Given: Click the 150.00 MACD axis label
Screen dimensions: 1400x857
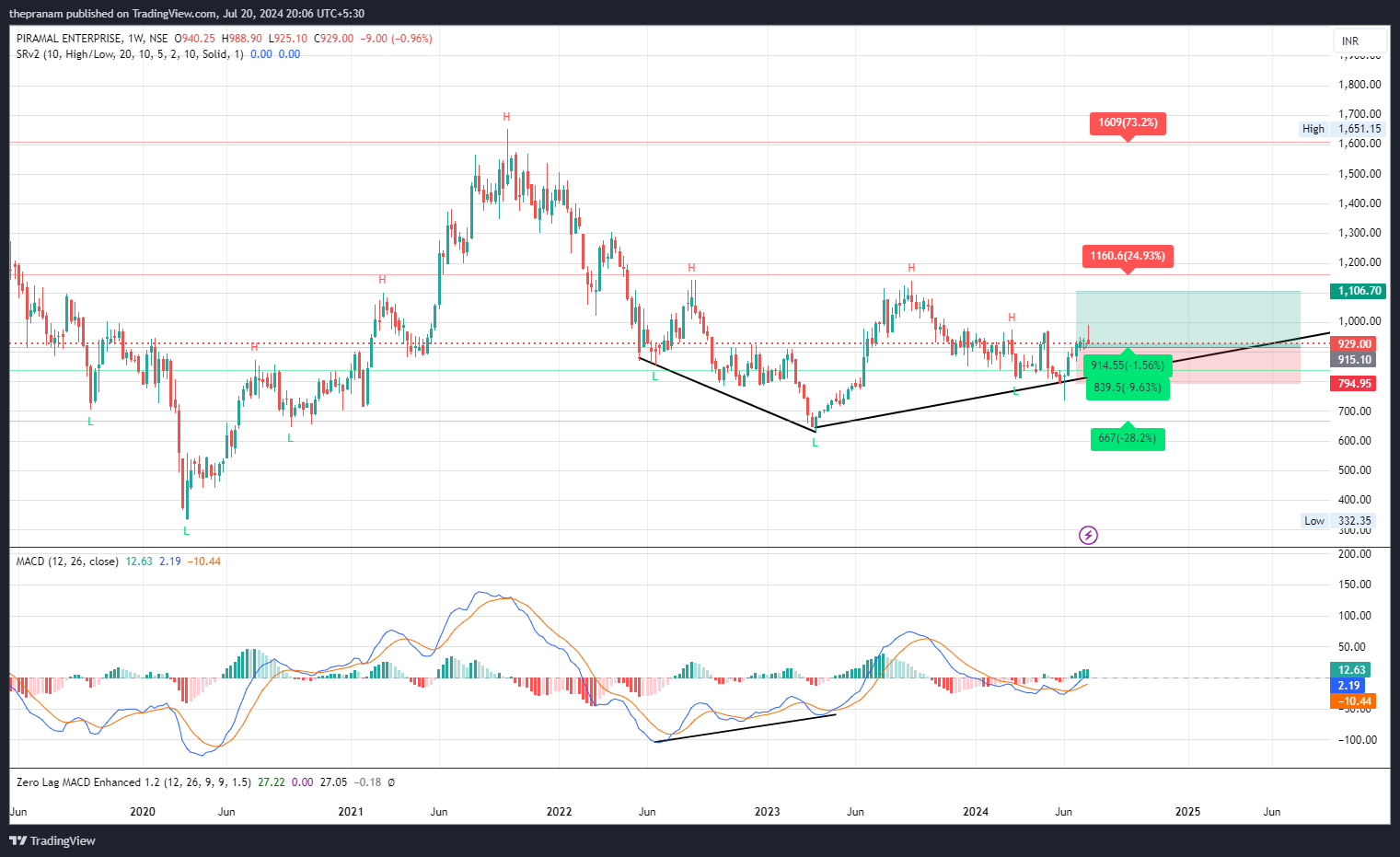Looking at the screenshot, I should (x=1355, y=585).
